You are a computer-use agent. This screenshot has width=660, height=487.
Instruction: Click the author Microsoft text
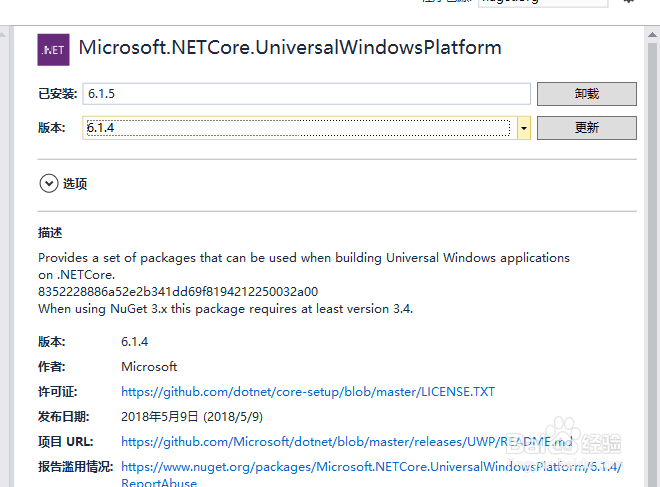tap(149, 367)
